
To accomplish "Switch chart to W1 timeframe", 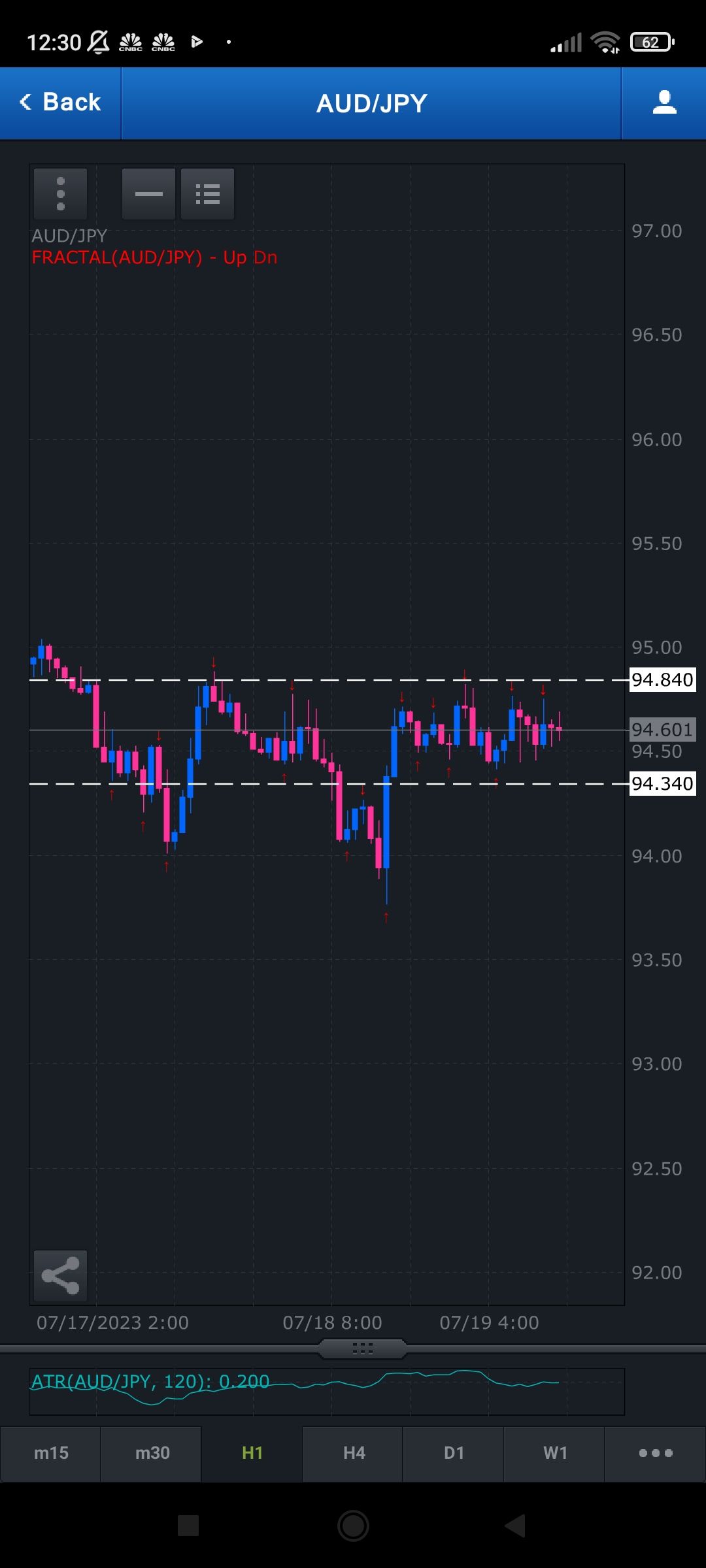I will tap(555, 1452).
